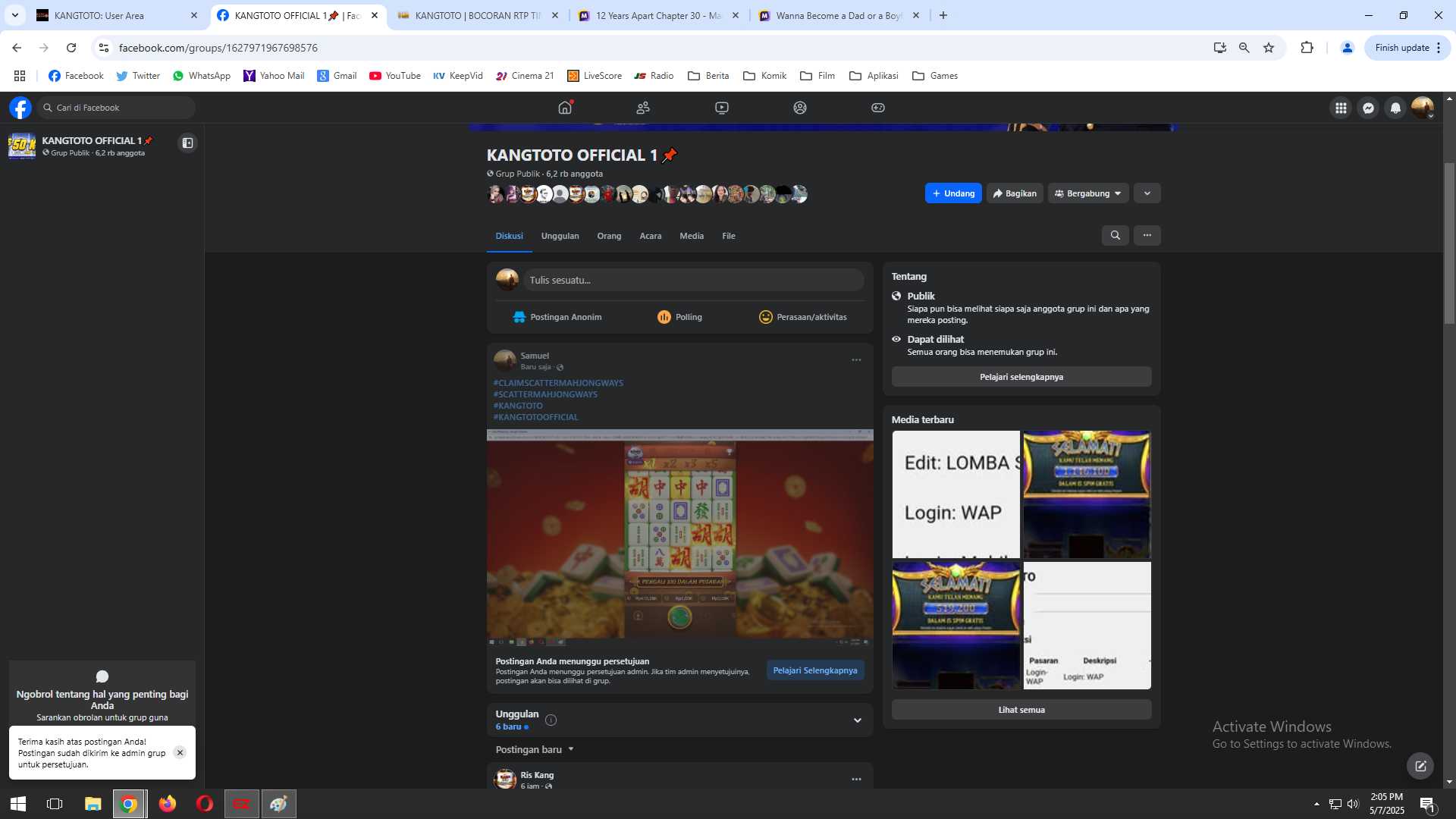Open File Explorer from taskbar
Image resolution: width=1456 pixels, height=819 pixels.
[x=93, y=804]
